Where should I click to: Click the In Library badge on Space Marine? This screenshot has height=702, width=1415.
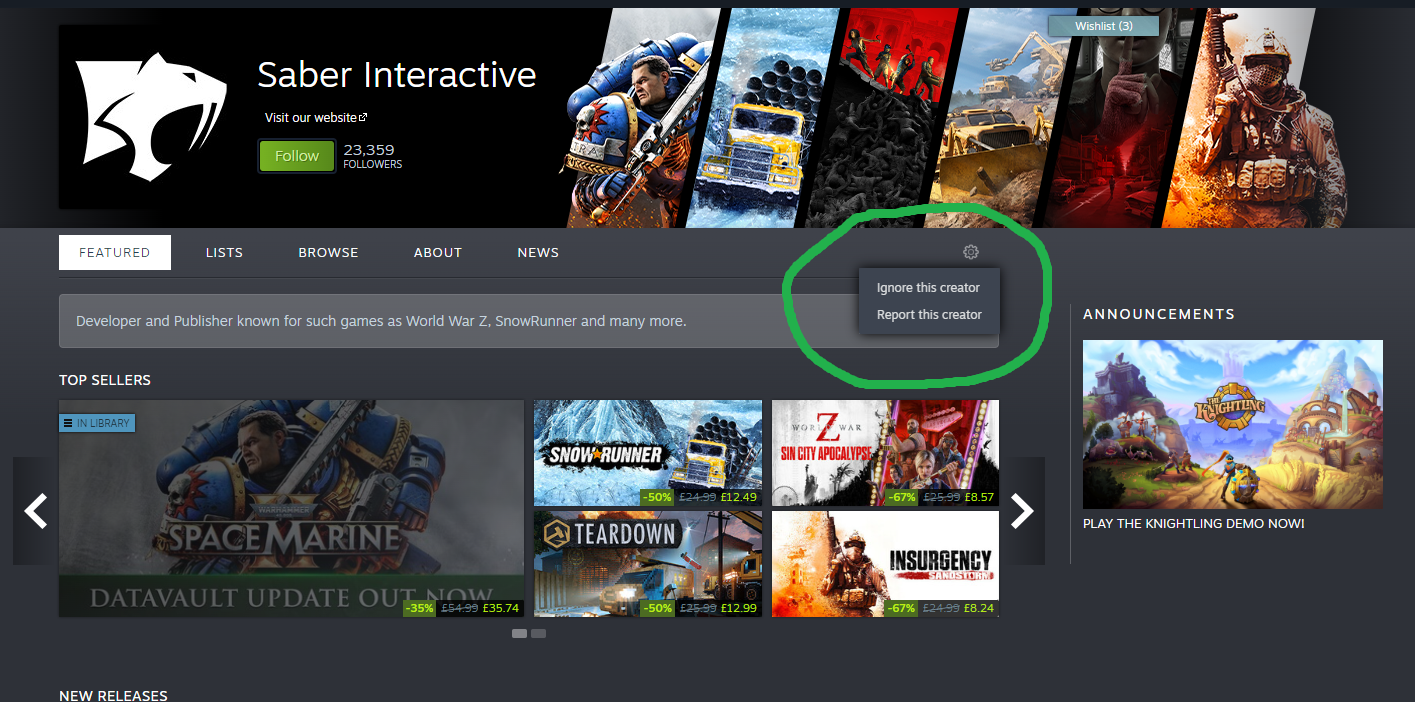pos(97,423)
